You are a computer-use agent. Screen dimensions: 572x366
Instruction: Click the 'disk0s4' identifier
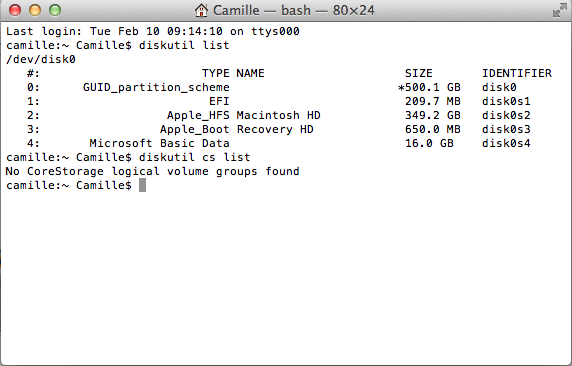506,143
